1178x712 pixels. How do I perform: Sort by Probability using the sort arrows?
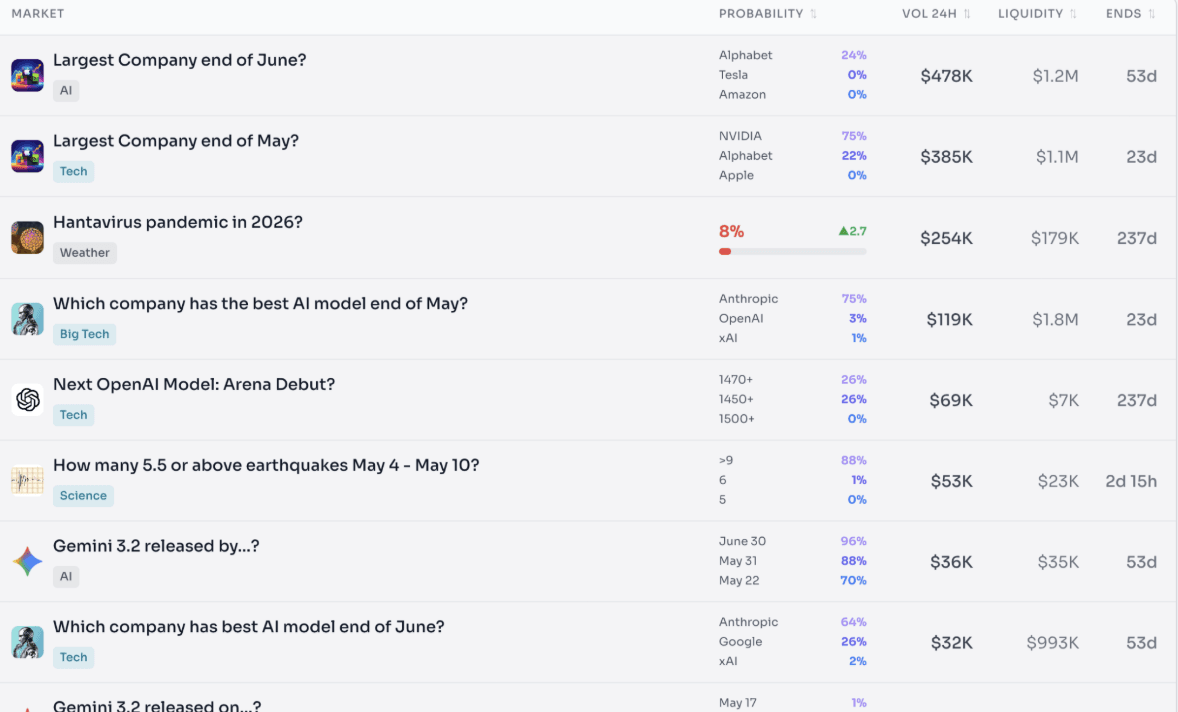tap(814, 14)
